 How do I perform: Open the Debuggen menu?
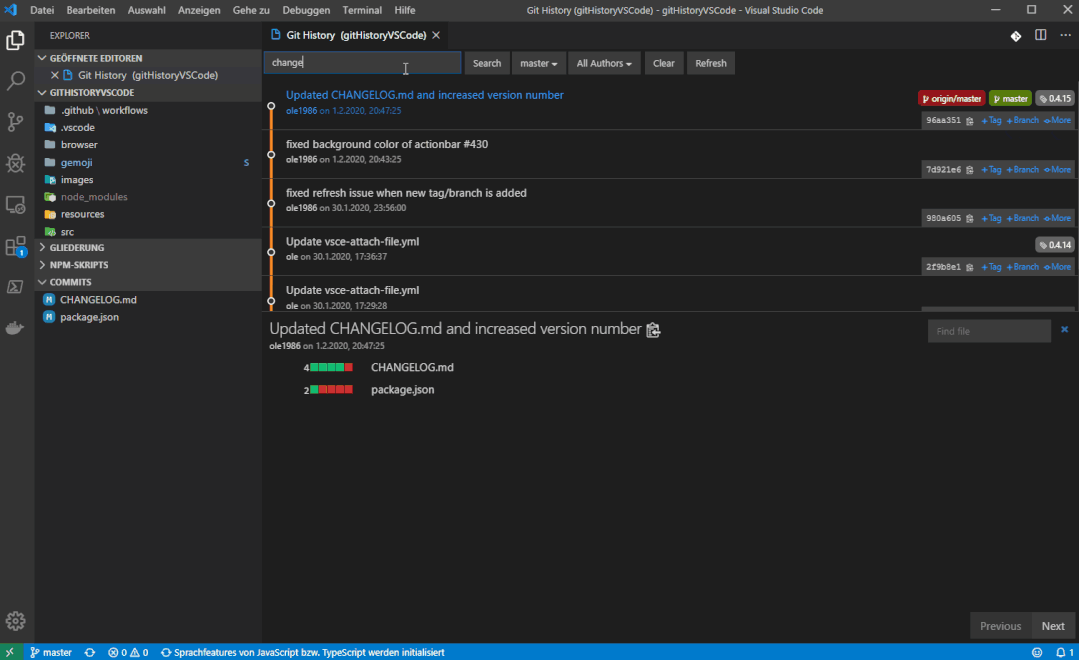tap(305, 10)
